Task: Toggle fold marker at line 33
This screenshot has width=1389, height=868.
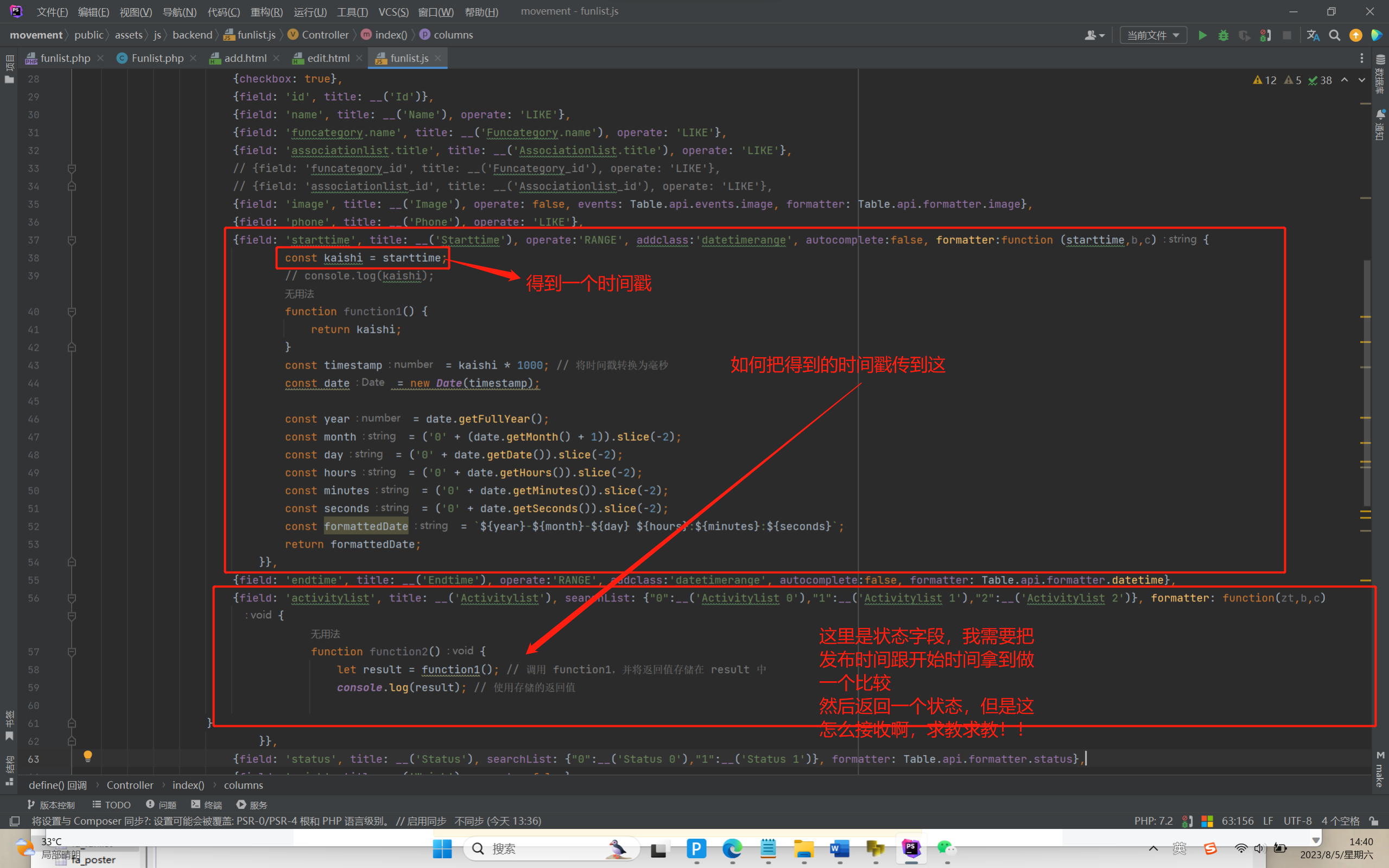Action: [x=72, y=169]
